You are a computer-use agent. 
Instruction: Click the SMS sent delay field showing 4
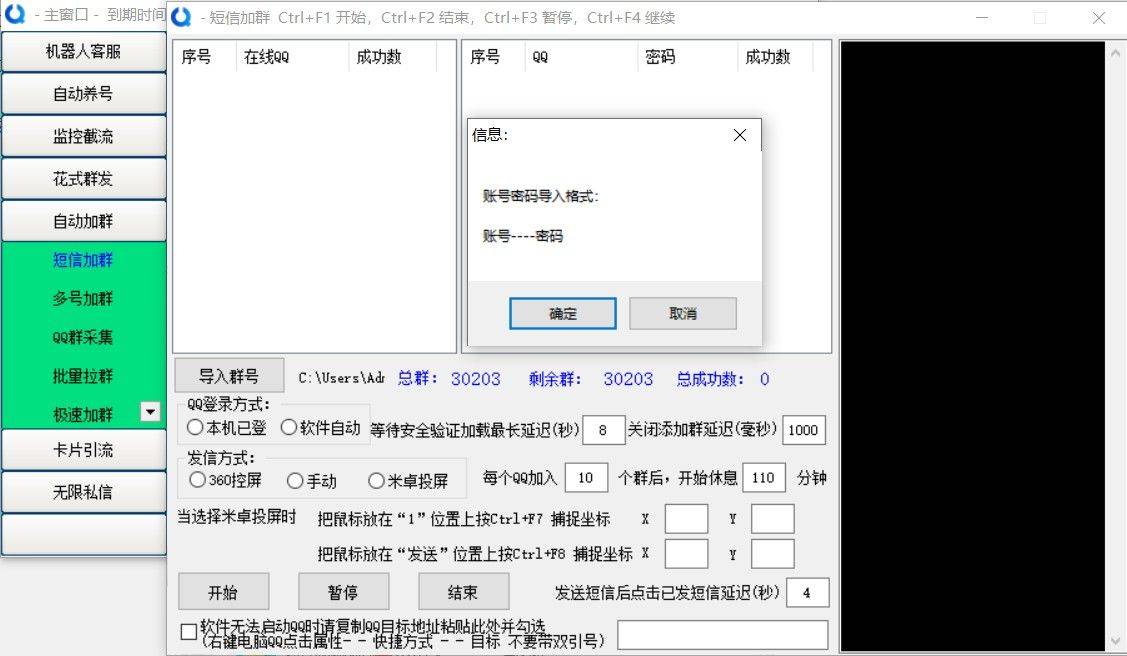click(808, 593)
